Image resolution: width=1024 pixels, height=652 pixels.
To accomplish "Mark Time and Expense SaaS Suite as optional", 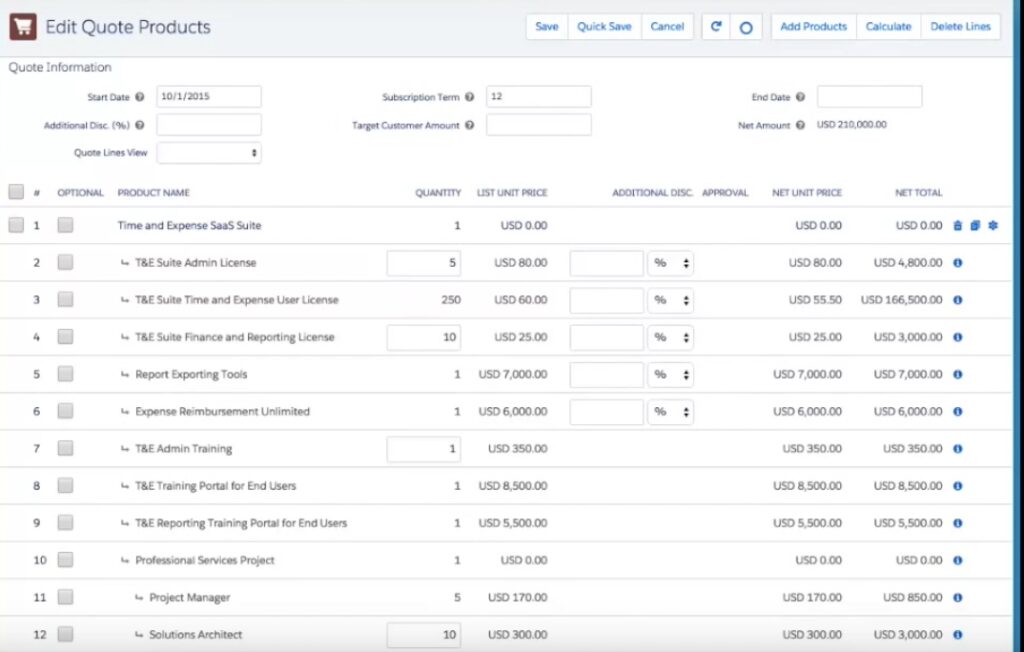I will click(x=65, y=225).
